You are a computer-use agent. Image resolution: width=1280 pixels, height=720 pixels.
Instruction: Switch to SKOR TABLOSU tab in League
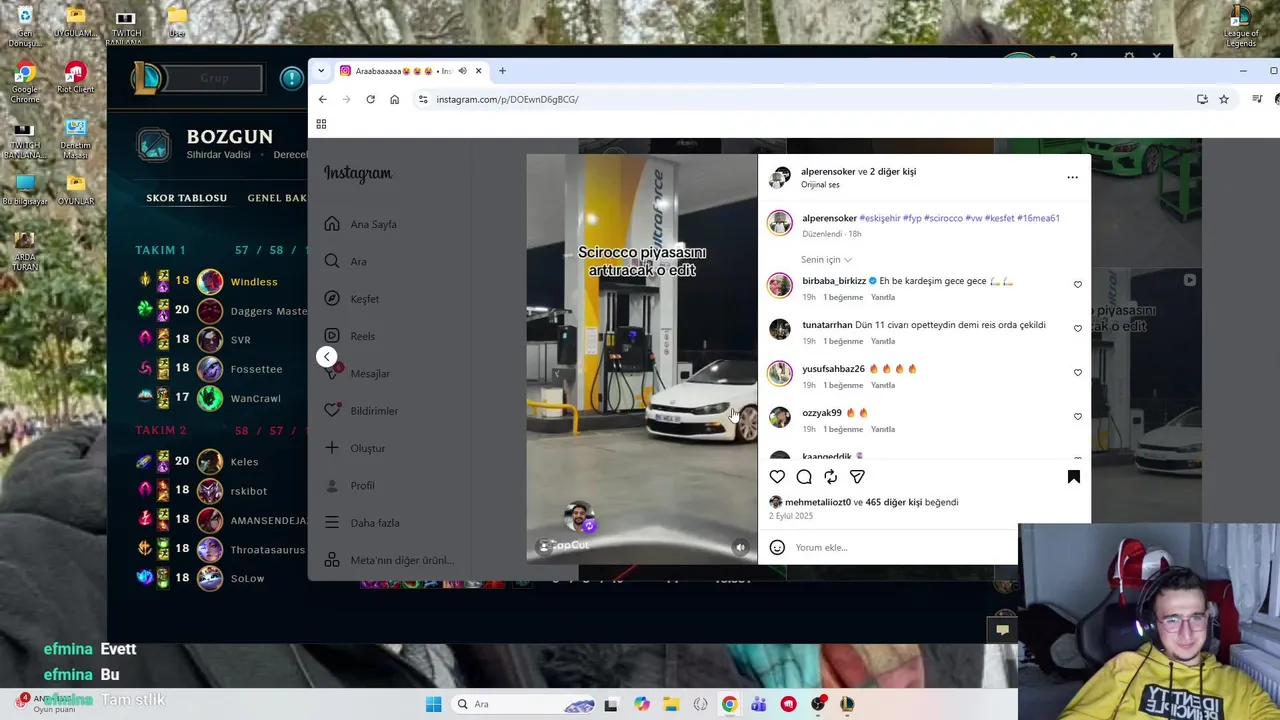click(187, 198)
